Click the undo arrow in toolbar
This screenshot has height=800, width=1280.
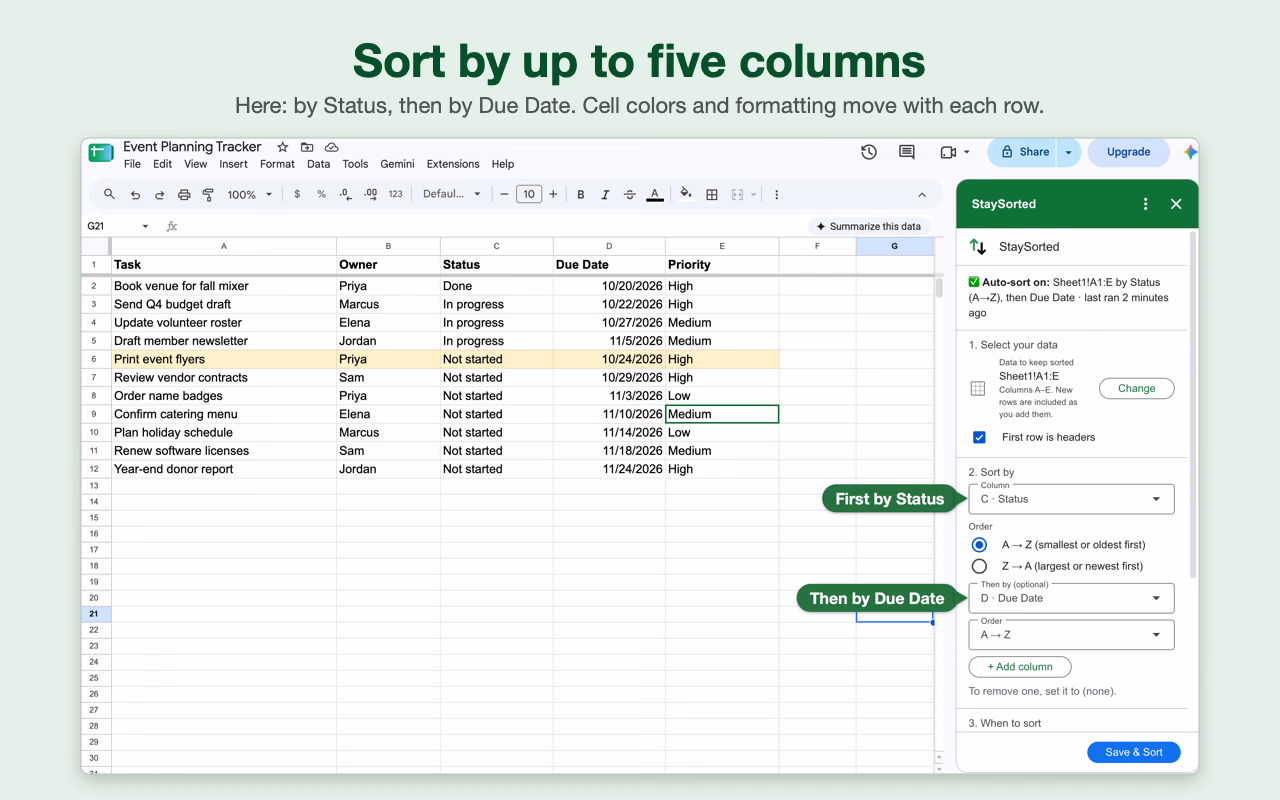135,194
